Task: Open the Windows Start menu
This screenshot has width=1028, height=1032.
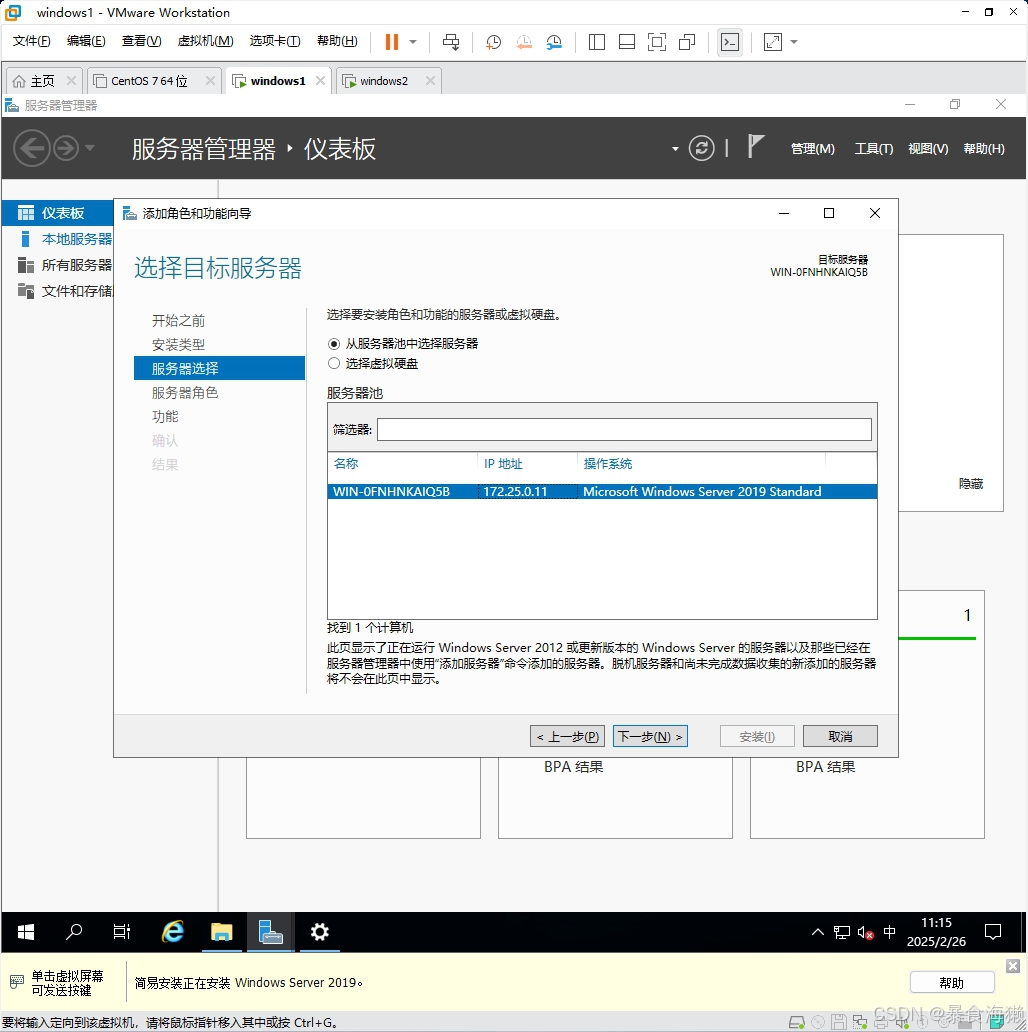Action: 26,932
